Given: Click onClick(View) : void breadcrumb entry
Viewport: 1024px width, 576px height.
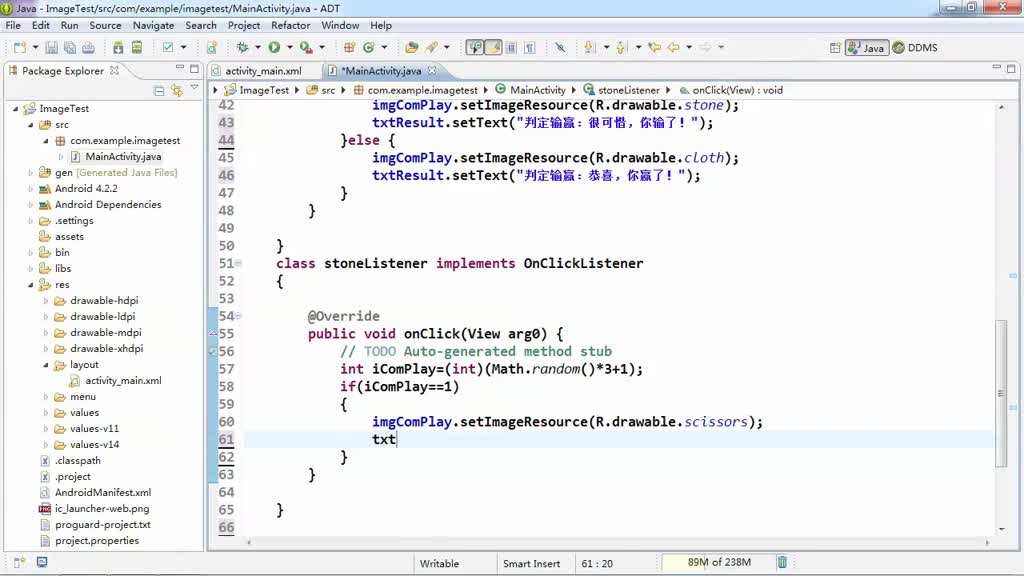Looking at the screenshot, I should [737, 90].
